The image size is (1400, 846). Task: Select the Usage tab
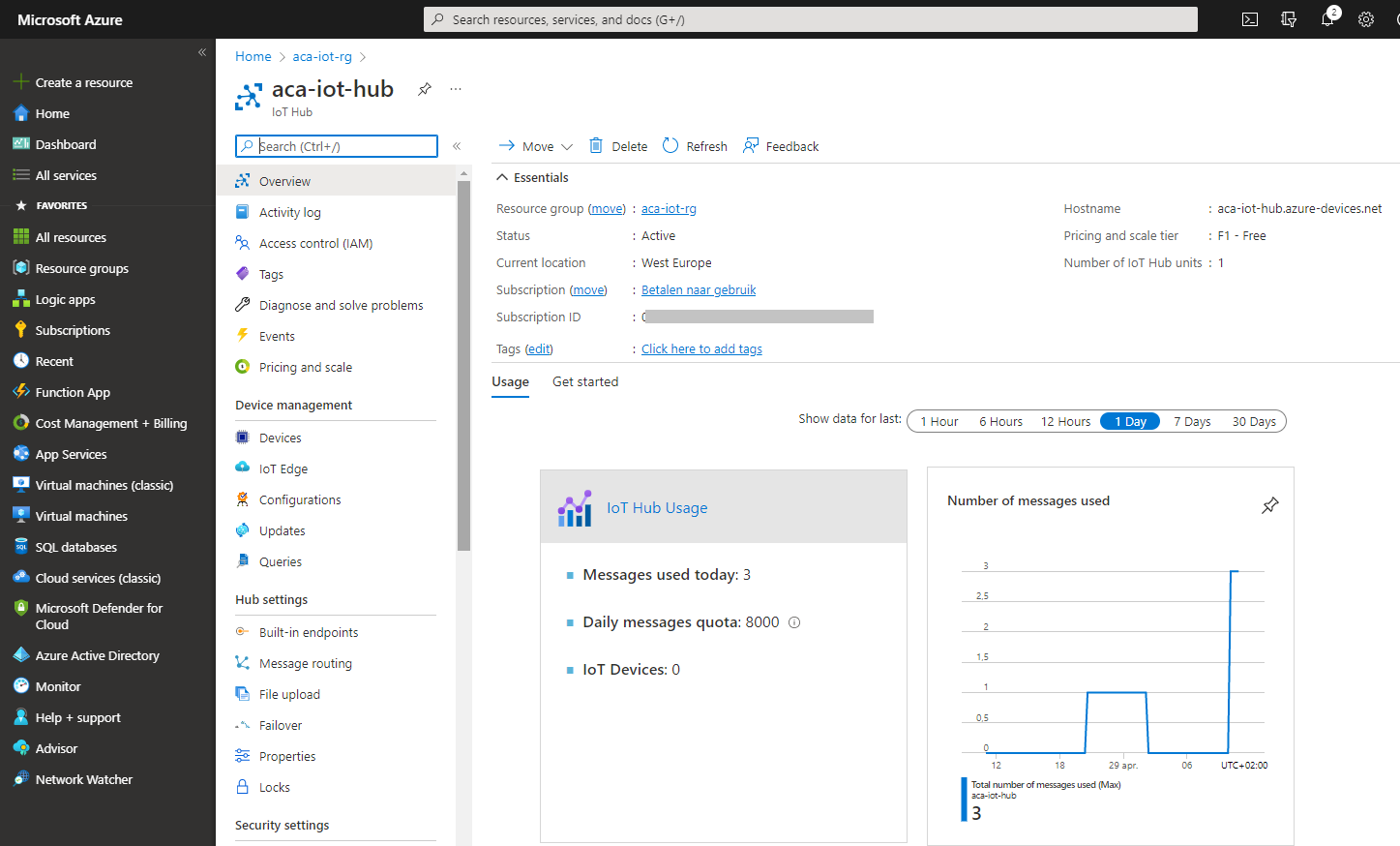tap(510, 381)
